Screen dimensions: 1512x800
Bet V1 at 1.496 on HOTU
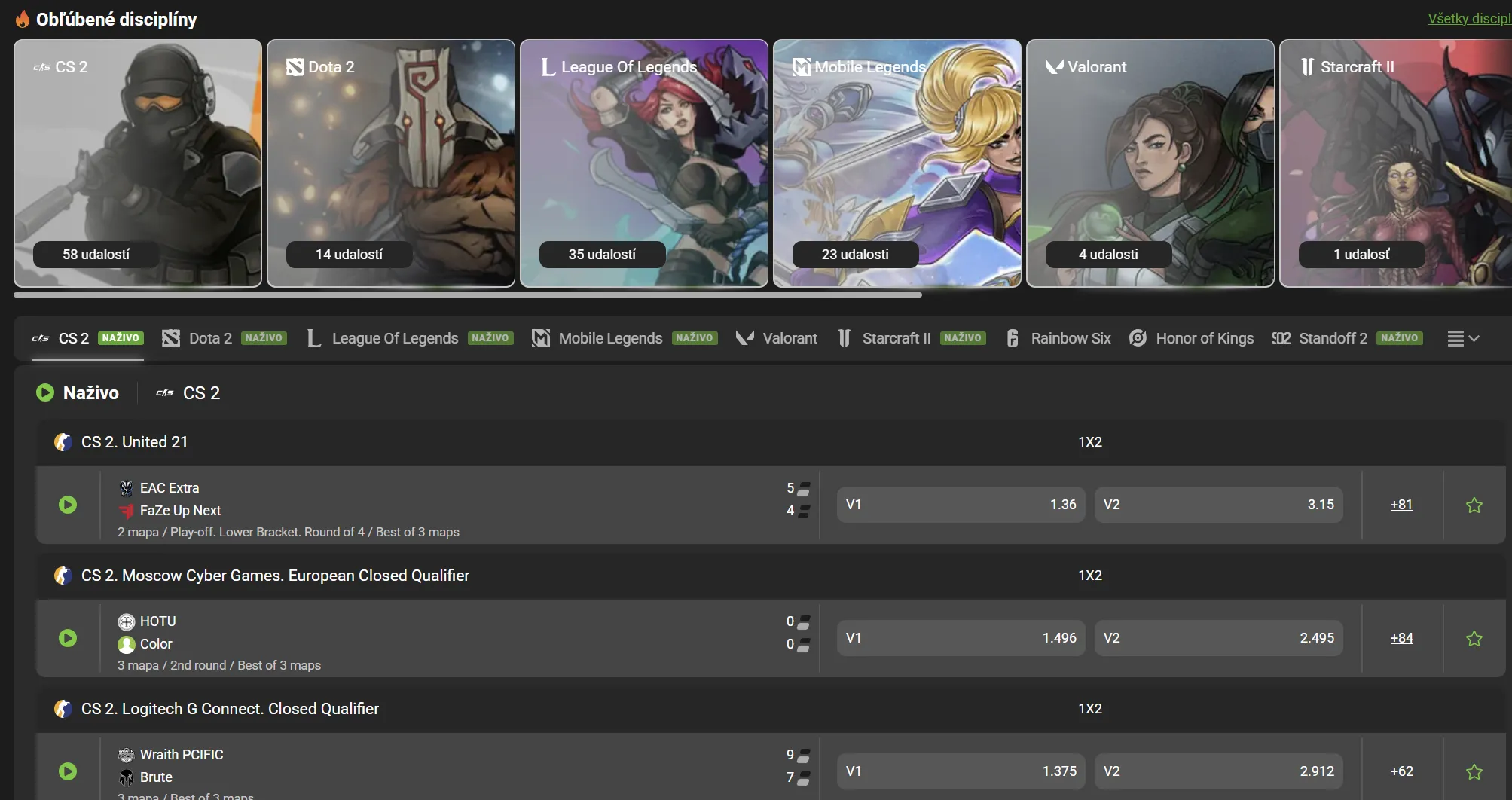point(961,638)
